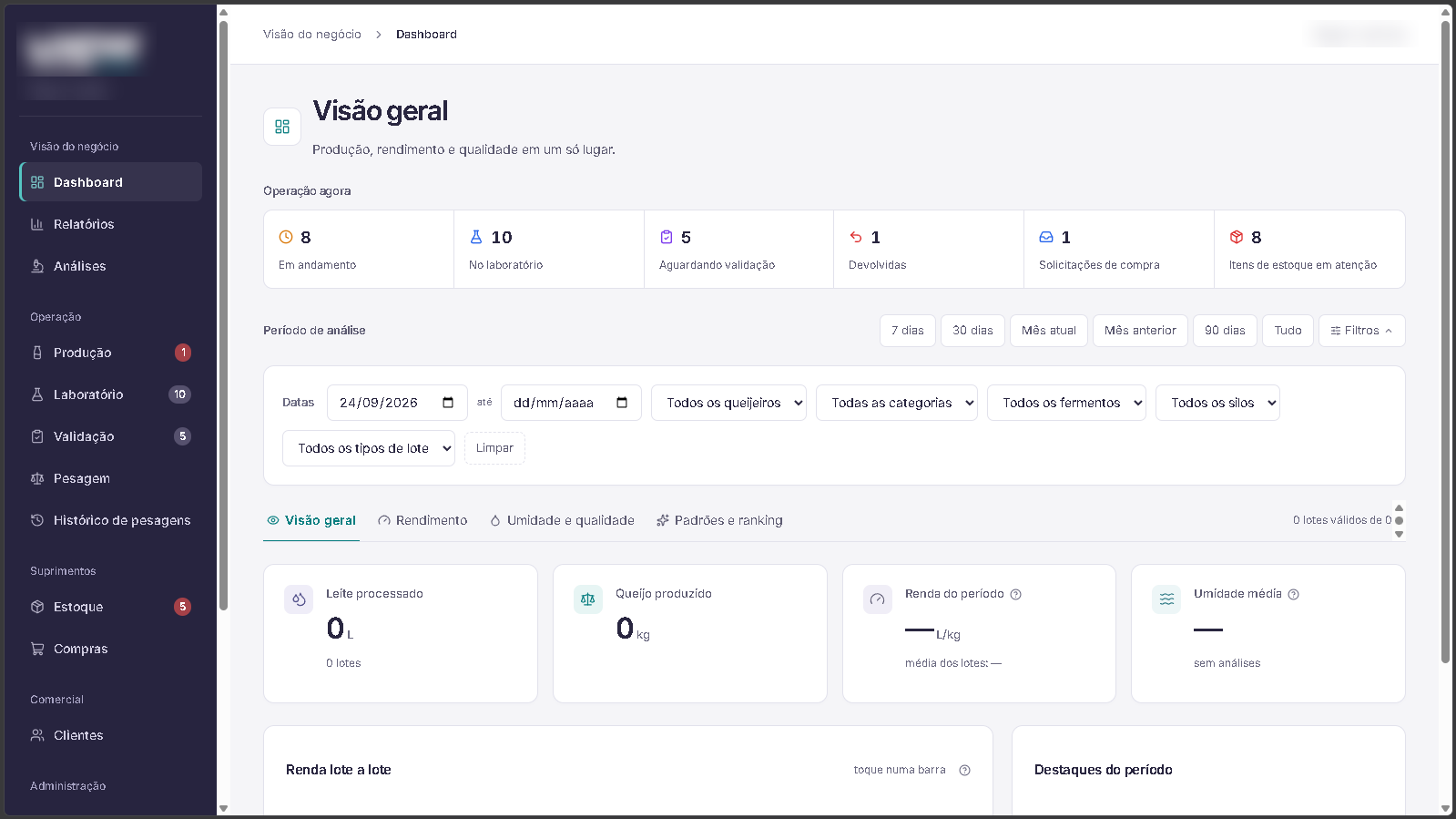Click the waves icon on Umidade média card
This screenshot has height=819, width=1456.
tap(1166, 599)
